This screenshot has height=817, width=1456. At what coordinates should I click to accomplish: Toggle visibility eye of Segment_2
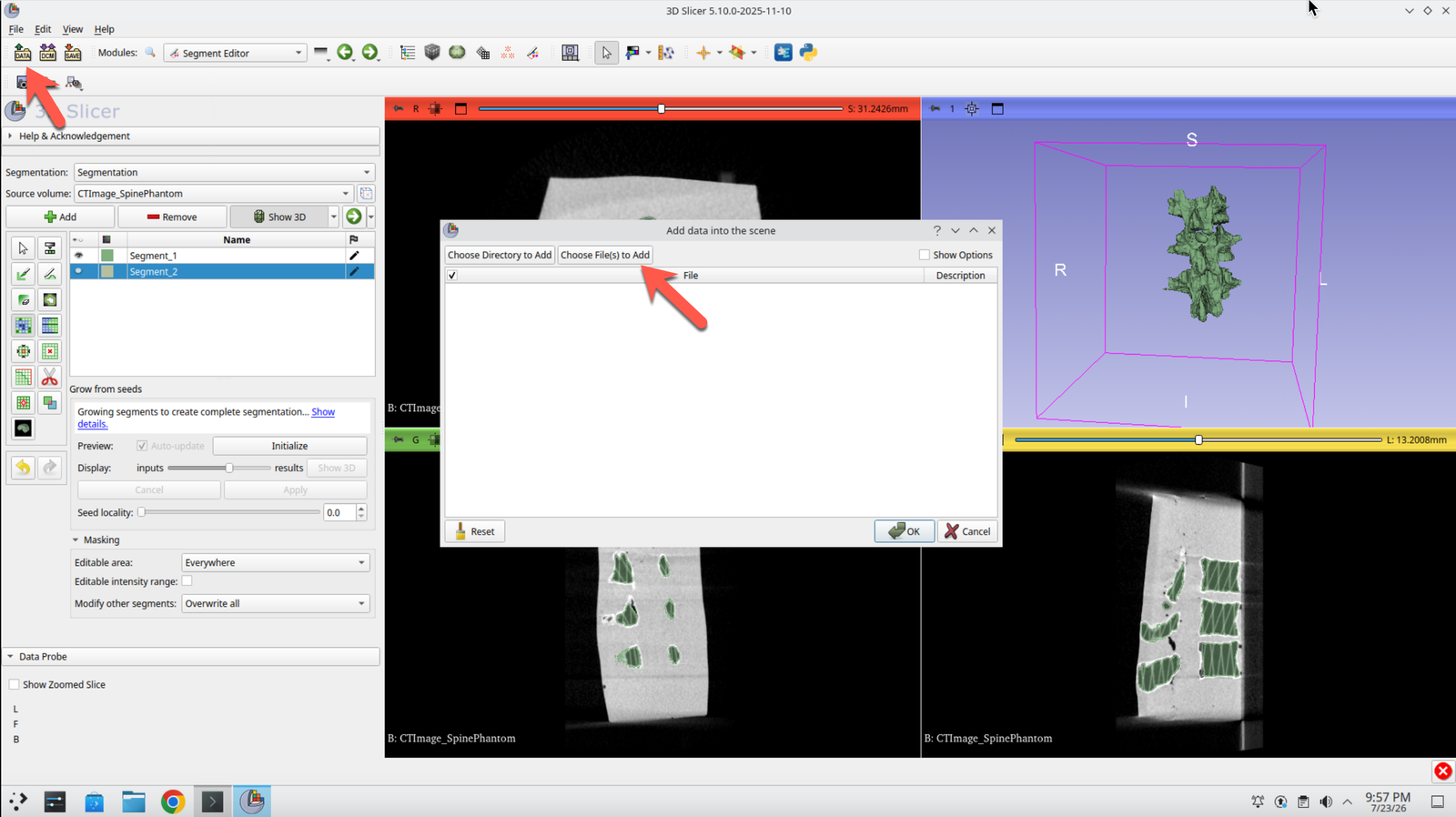78,271
